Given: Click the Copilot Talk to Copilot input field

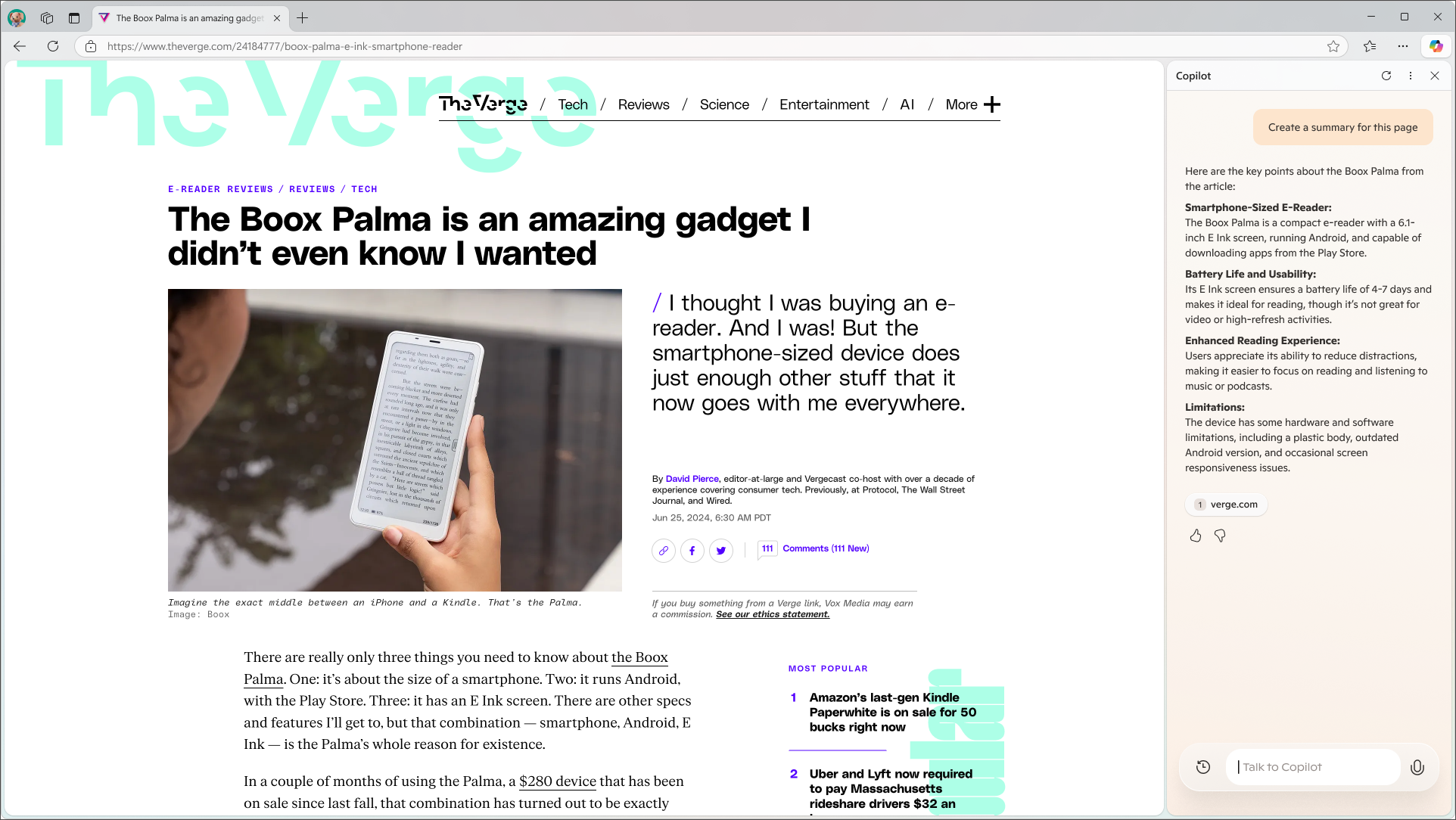Looking at the screenshot, I should coord(1321,766).
